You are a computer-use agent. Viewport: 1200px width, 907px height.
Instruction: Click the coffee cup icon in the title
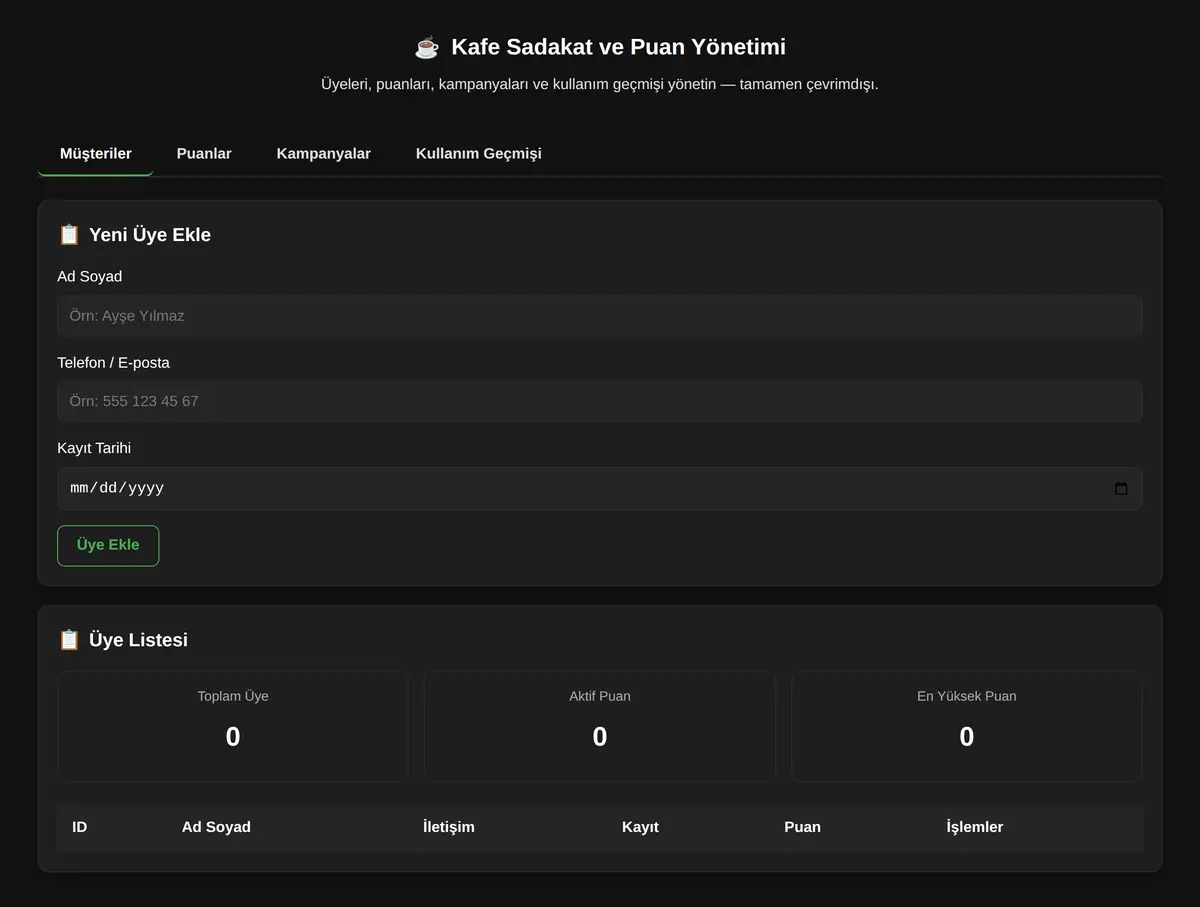pyautogui.click(x=427, y=47)
